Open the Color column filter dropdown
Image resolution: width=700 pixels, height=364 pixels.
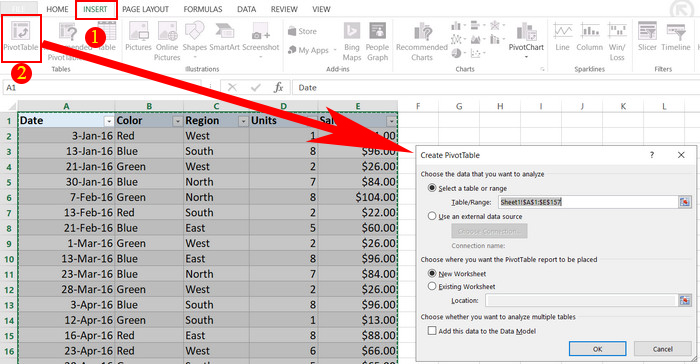click(178, 121)
